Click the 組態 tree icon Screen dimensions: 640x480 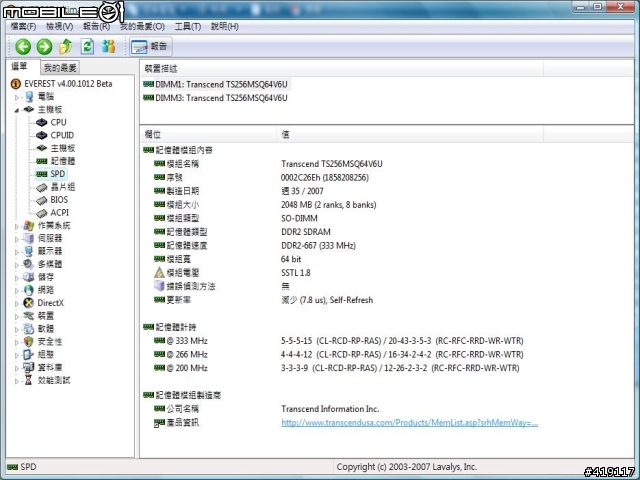(x=29, y=355)
